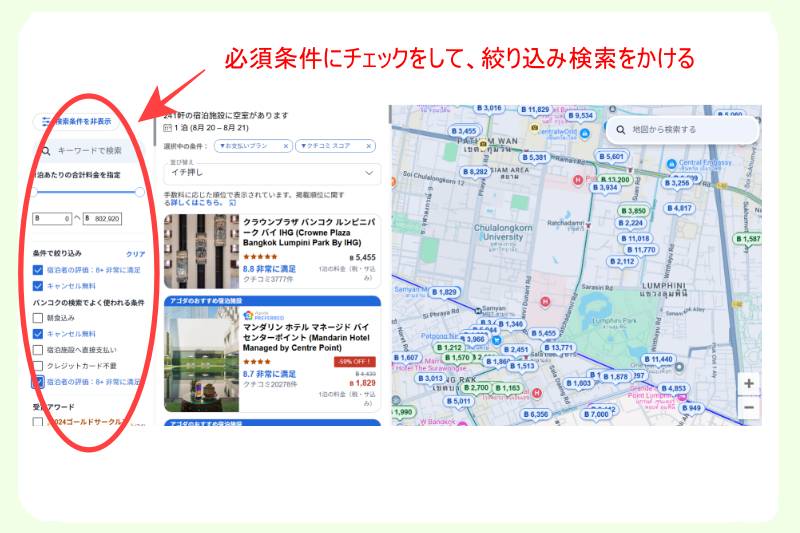Select the green ฿ 2,700 price pin
This screenshot has height=533, width=800.
[476, 388]
